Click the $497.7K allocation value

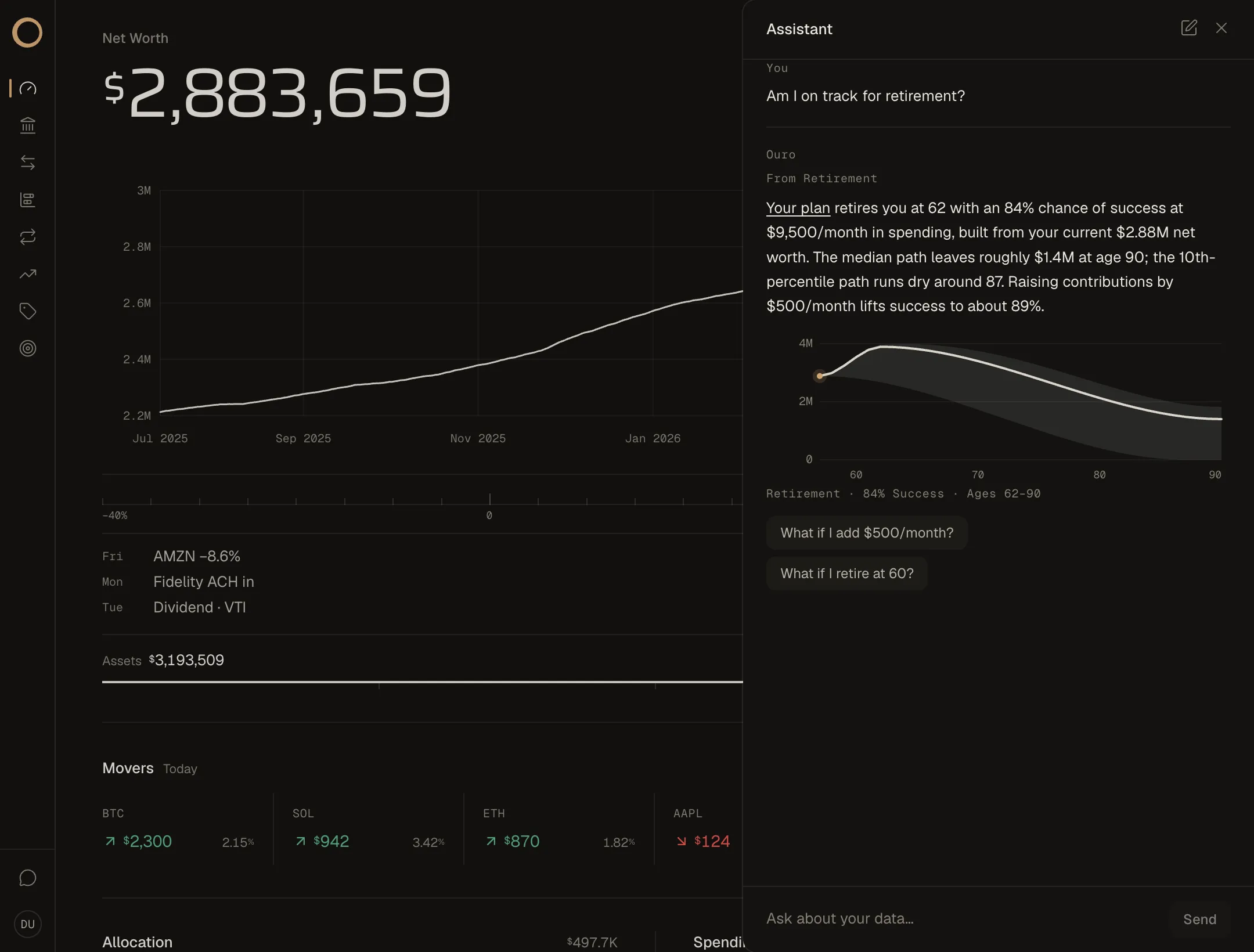(592, 942)
